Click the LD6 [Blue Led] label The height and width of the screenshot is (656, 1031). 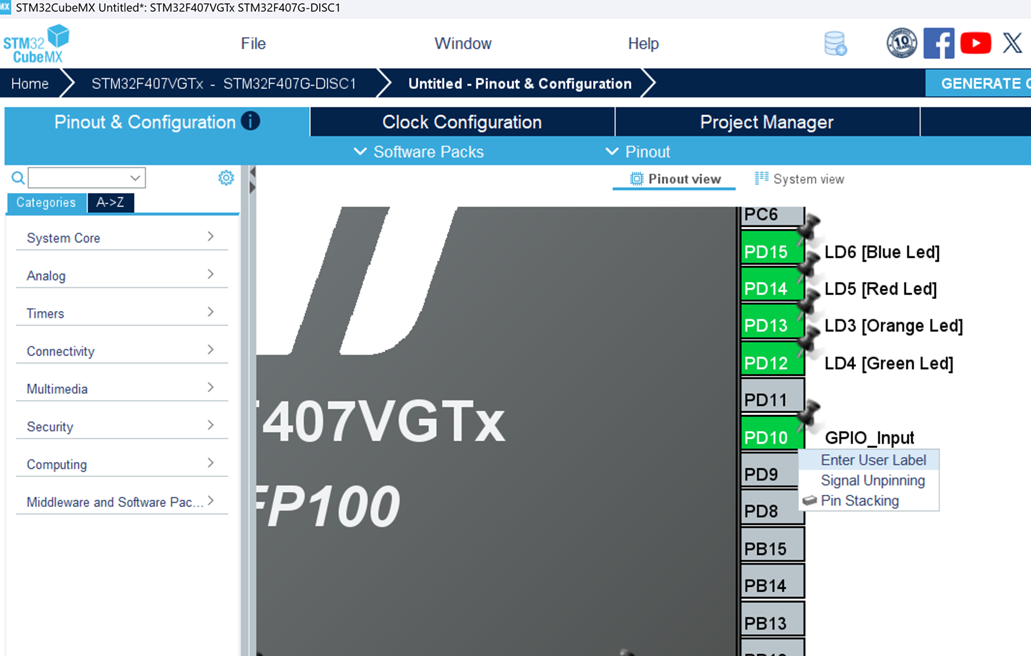882,252
